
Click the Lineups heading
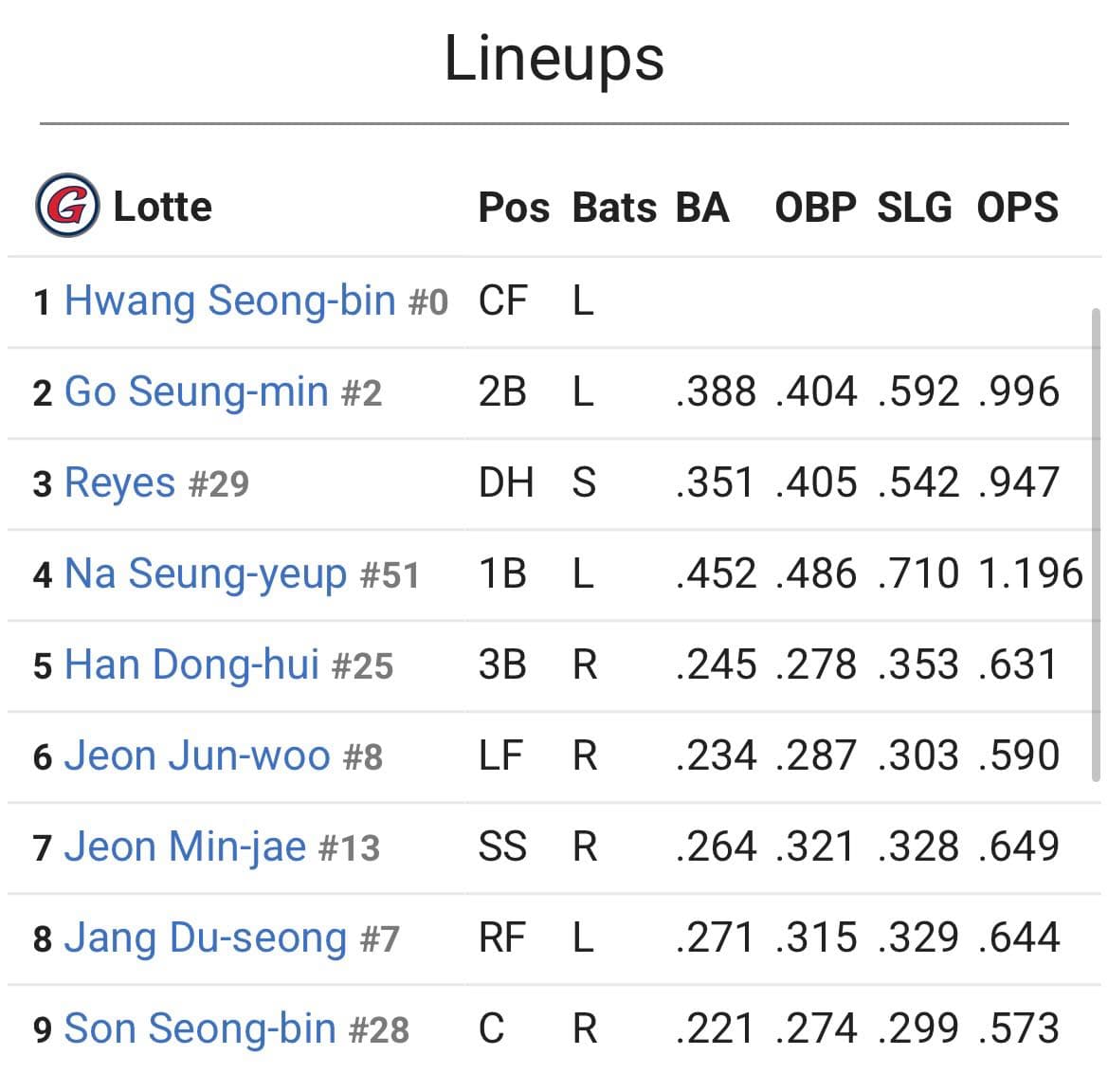554,59
